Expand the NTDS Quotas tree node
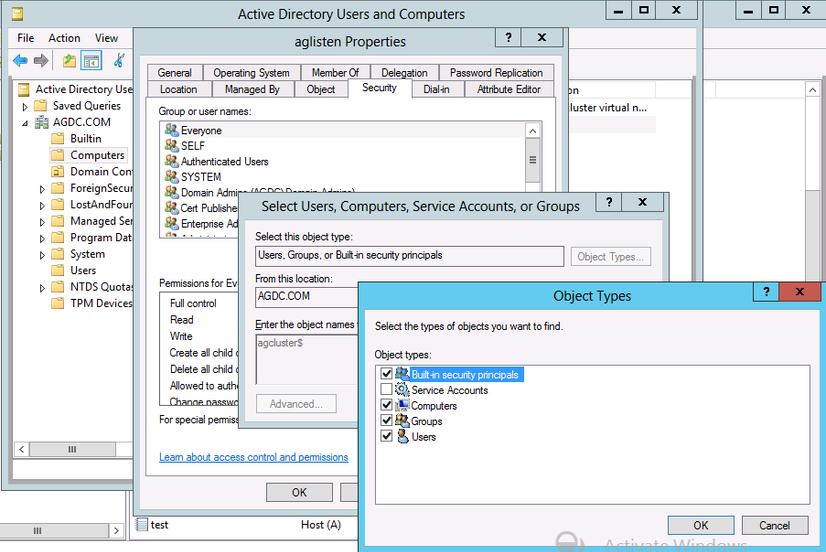Viewport: 826px width, 552px height. click(42, 288)
